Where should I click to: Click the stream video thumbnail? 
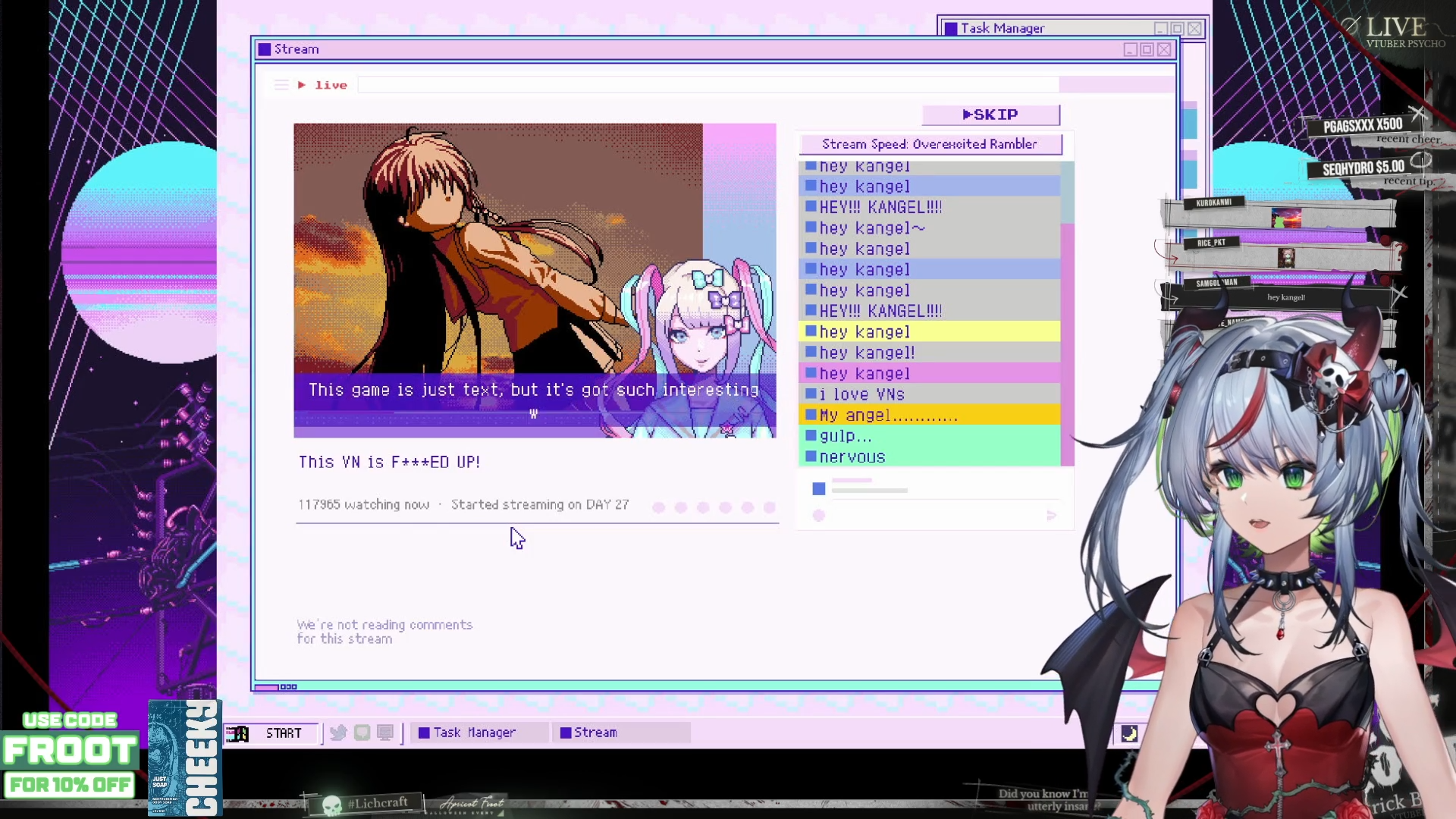[x=535, y=280]
